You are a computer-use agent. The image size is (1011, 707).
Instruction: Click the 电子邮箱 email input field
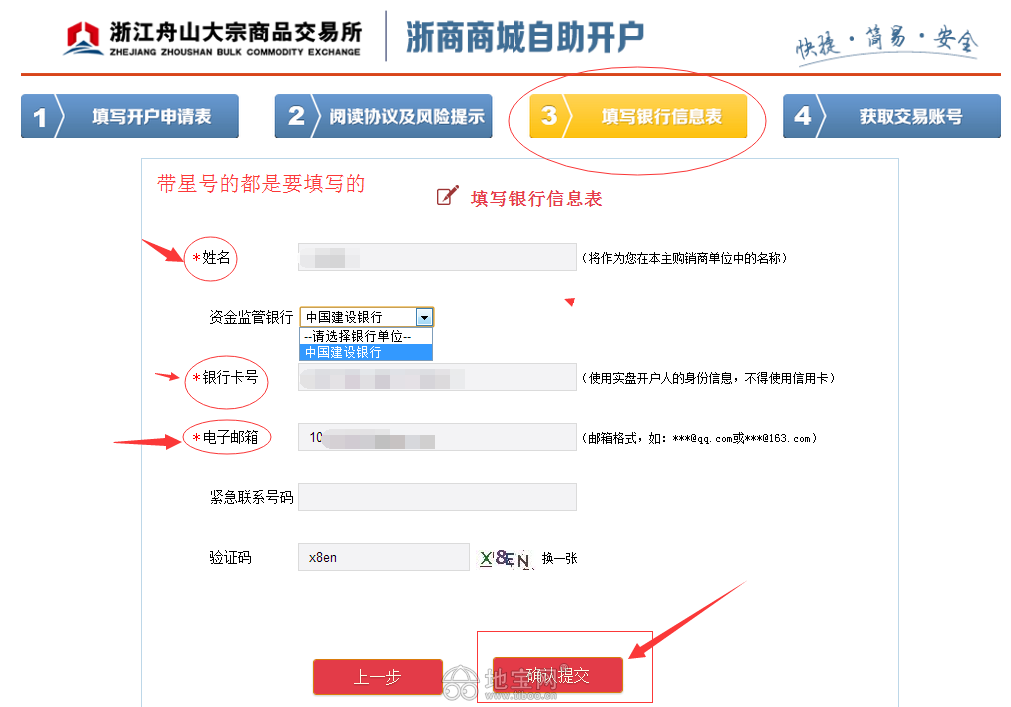437,437
